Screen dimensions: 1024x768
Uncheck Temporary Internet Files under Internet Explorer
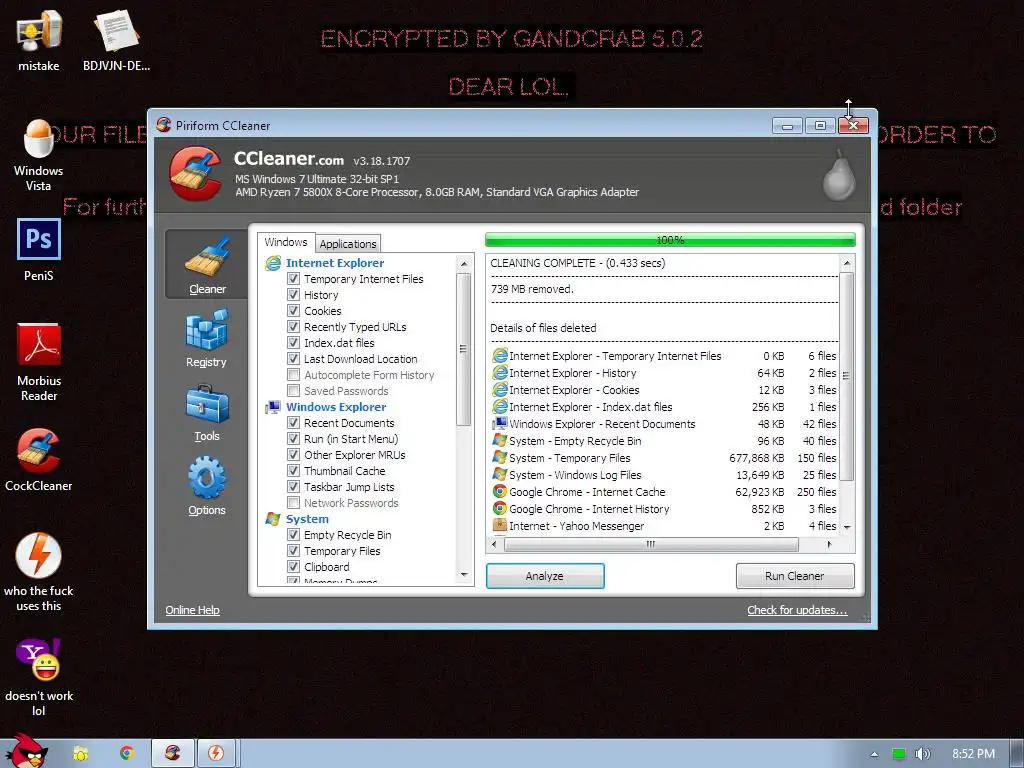click(x=294, y=279)
